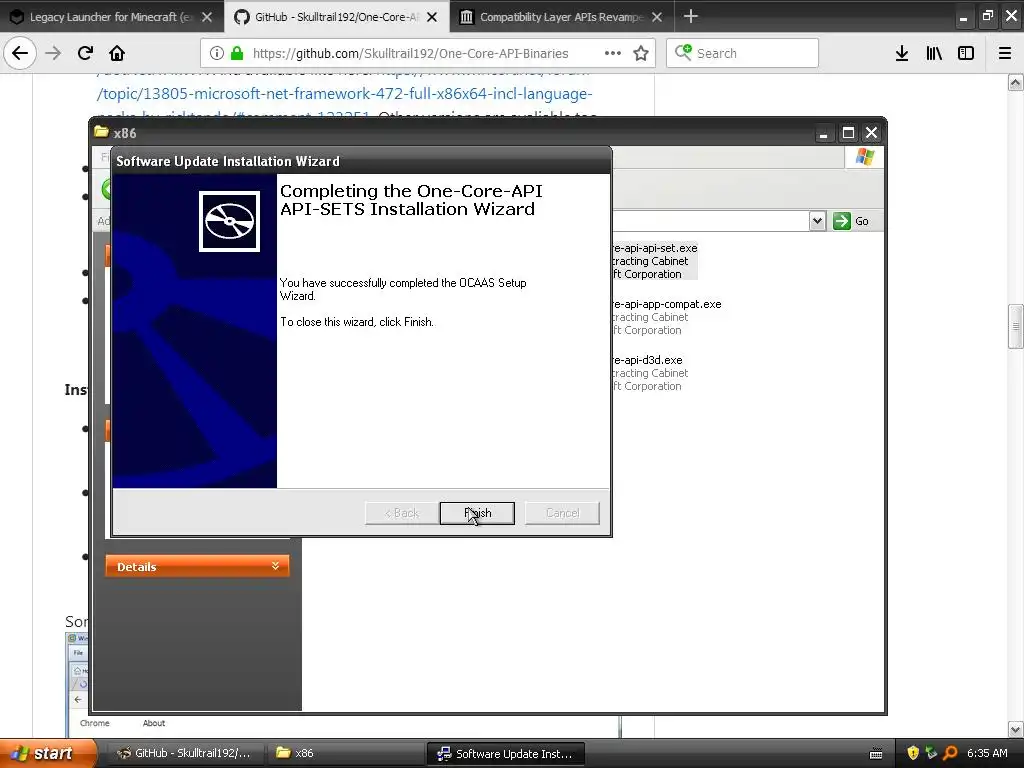Screen dimensions: 1024x768
Task: Go back in Firefox history
Action: click(x=20, y=53)
